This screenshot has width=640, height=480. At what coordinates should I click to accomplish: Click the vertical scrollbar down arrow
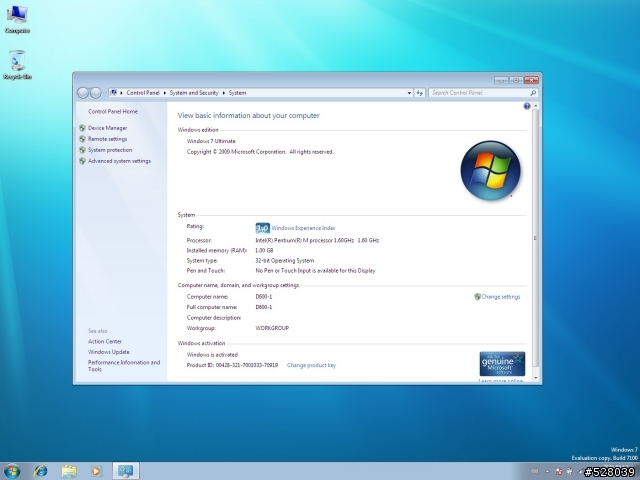point(536,378)
